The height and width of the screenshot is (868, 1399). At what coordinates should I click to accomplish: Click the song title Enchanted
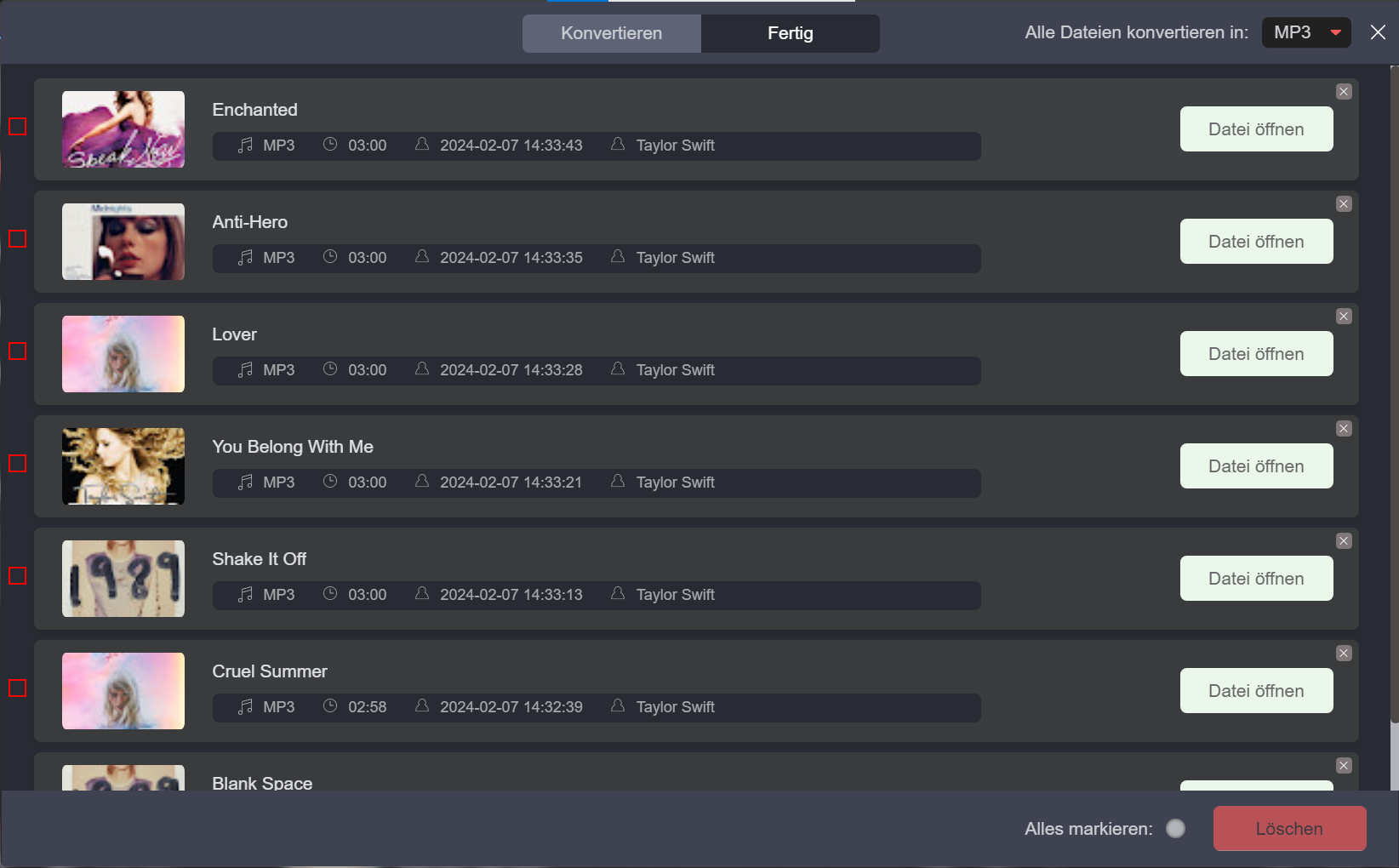[x=254, y=110]
